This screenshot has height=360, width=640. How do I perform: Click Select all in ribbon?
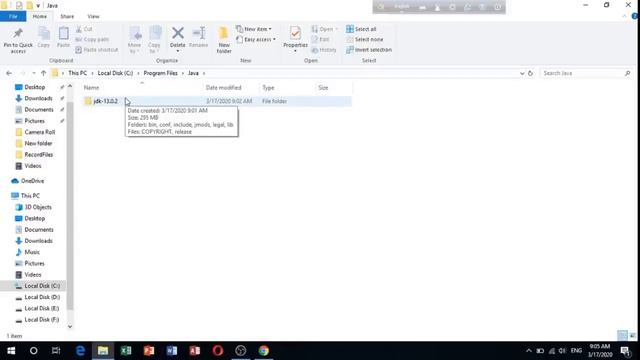(x=361, y=29)
